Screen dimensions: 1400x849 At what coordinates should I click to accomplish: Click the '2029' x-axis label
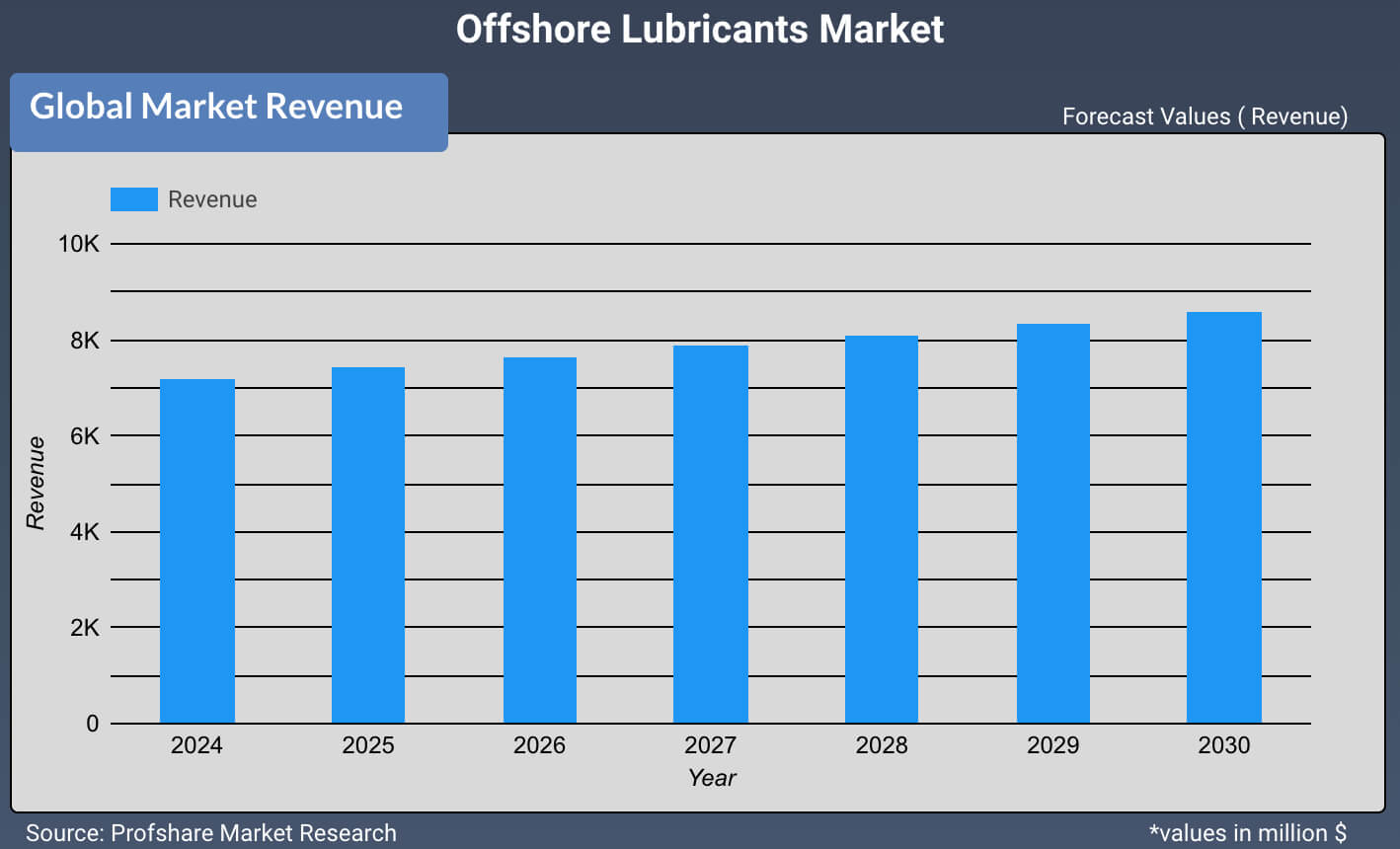(x=1052, y=745)
